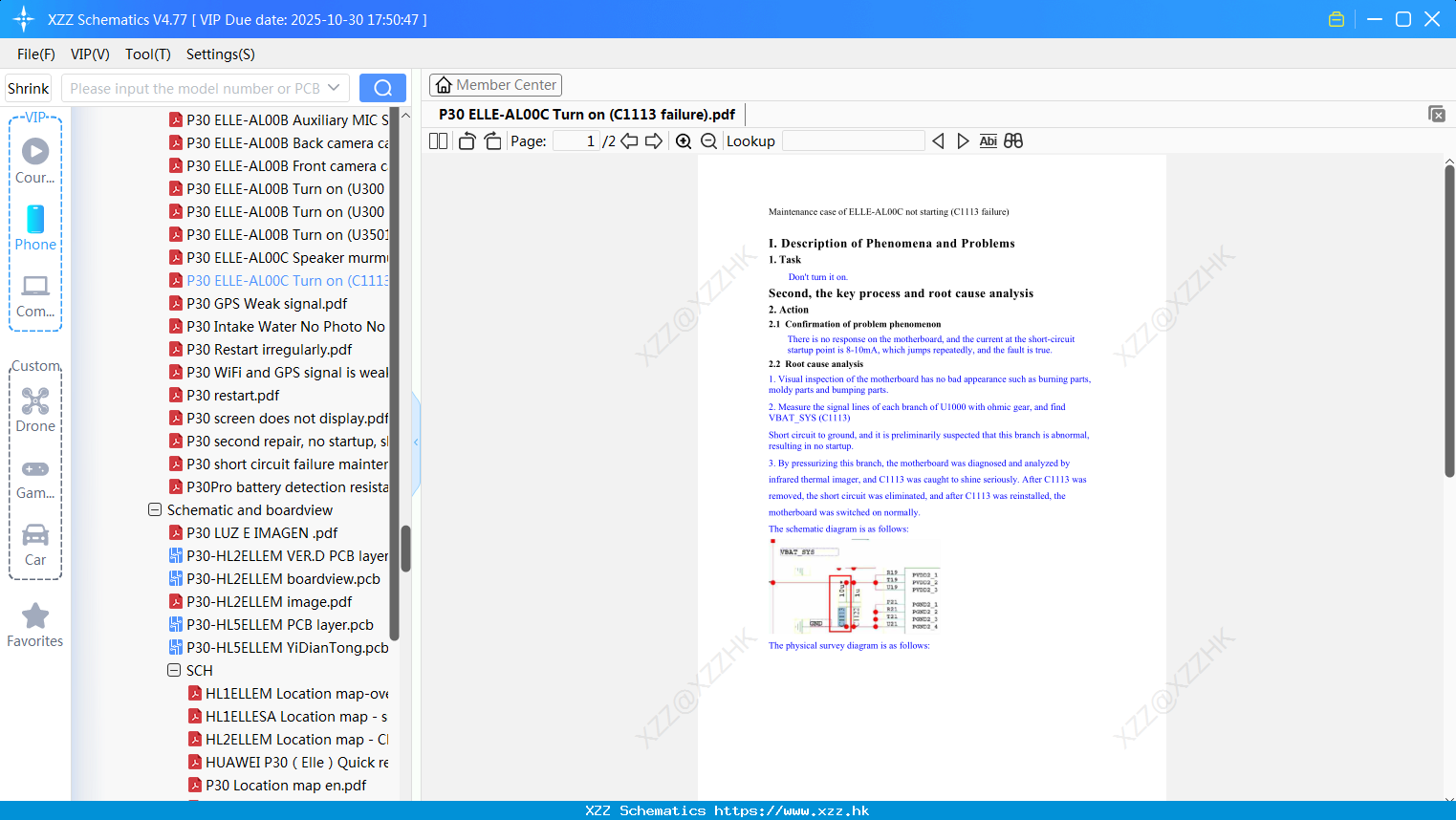Select P30 ELLE-AL00C Turn on tab
1456x820 pixels.
(x=587, y=114)
